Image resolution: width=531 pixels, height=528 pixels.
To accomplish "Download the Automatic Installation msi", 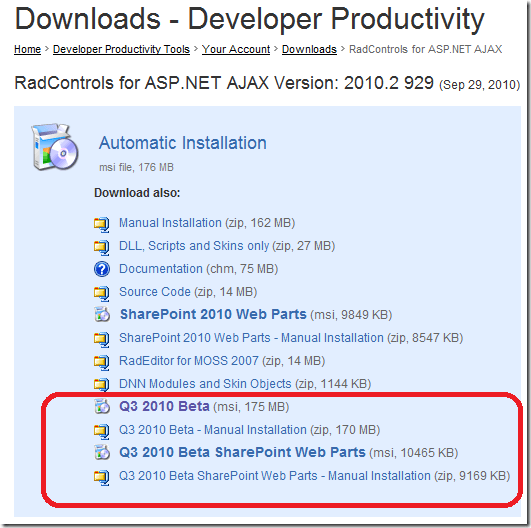I will pos(183,143).
